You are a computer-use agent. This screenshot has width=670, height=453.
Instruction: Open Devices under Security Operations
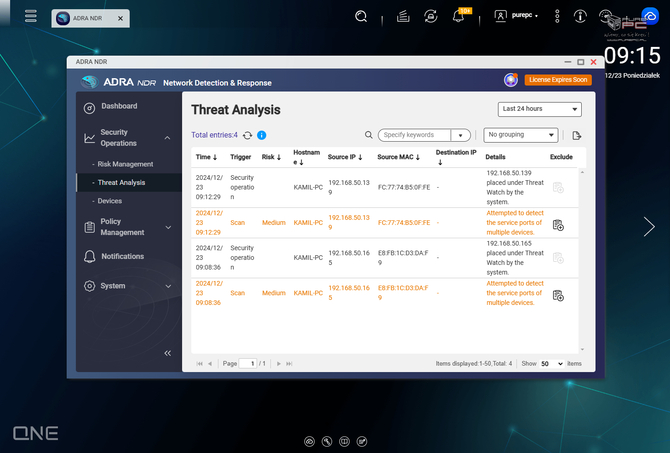point(110,201)
